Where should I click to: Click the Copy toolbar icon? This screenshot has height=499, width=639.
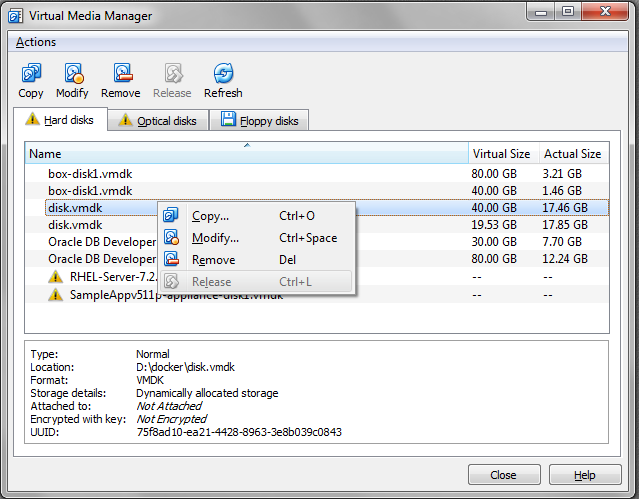click(31, 73)
